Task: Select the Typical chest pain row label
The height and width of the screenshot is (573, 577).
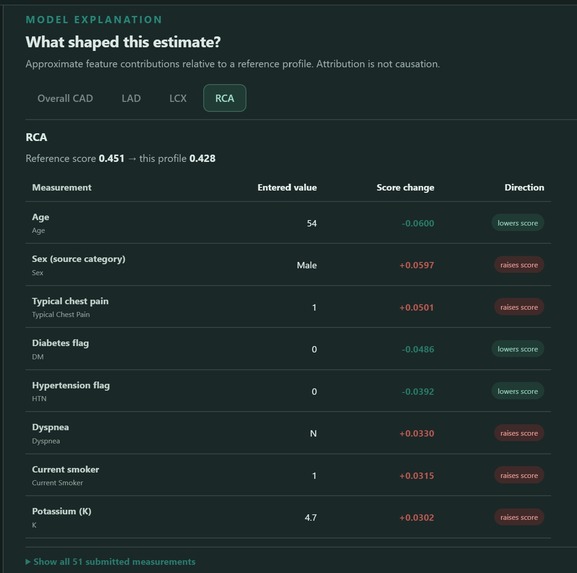Action: 70,301
